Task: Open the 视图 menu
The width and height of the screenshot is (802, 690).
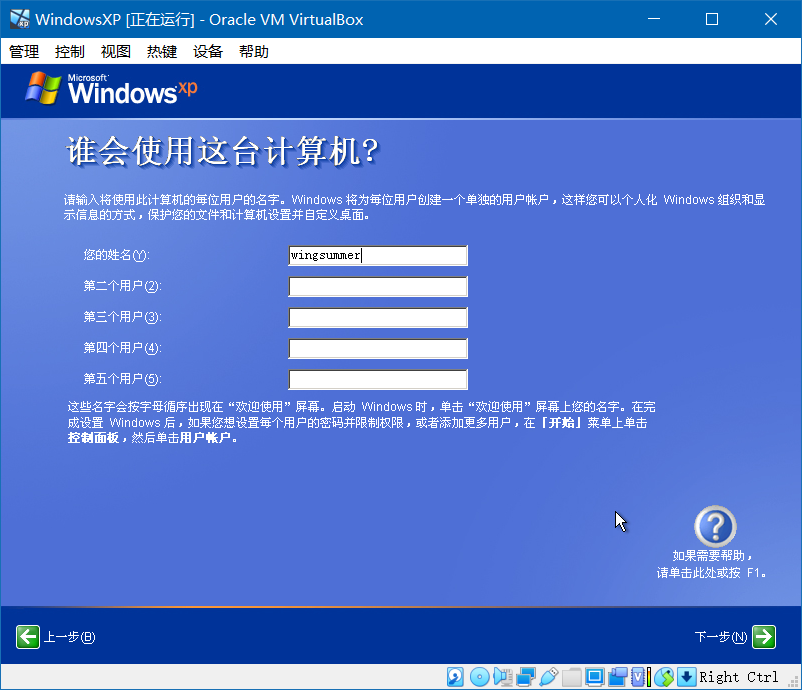Action: point(116,51)
